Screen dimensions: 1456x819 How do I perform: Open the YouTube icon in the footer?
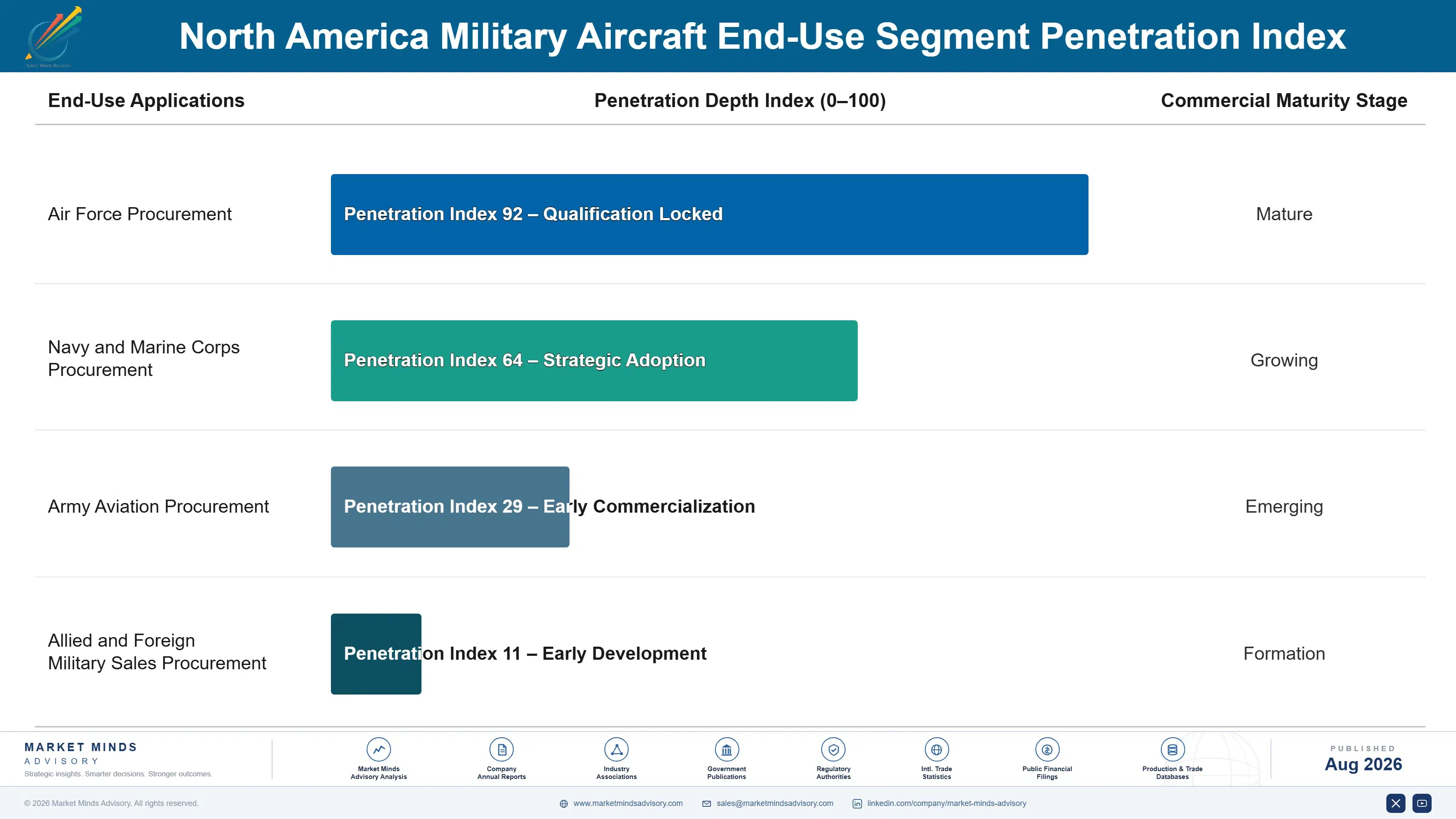point(1422,803)
